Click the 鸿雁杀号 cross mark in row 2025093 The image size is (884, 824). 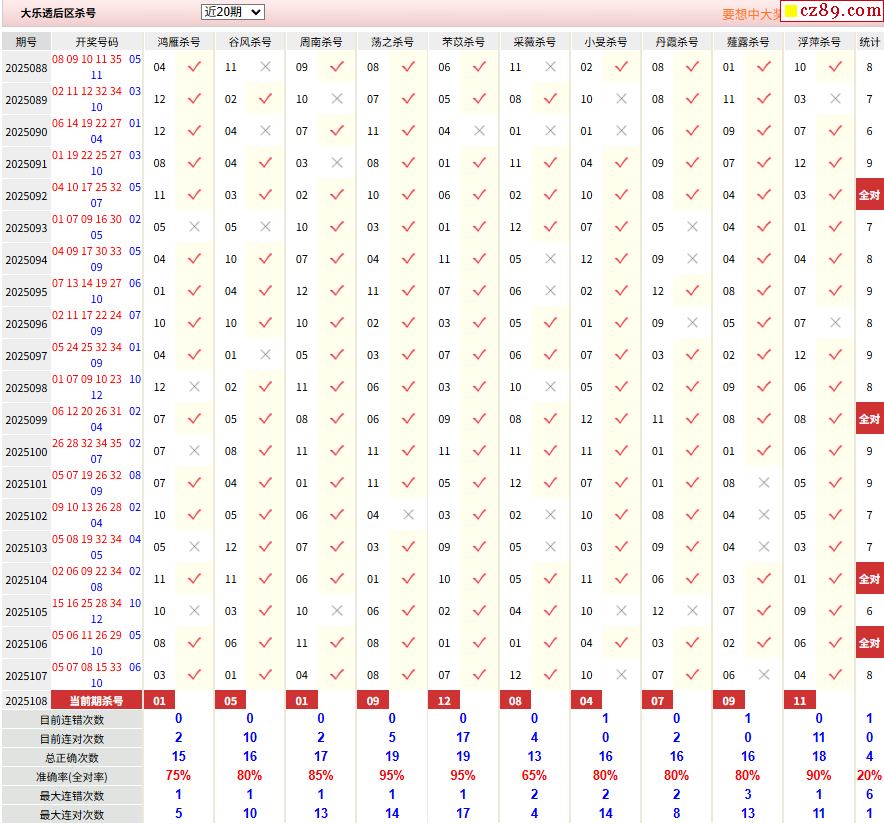(x=195, y=227)
